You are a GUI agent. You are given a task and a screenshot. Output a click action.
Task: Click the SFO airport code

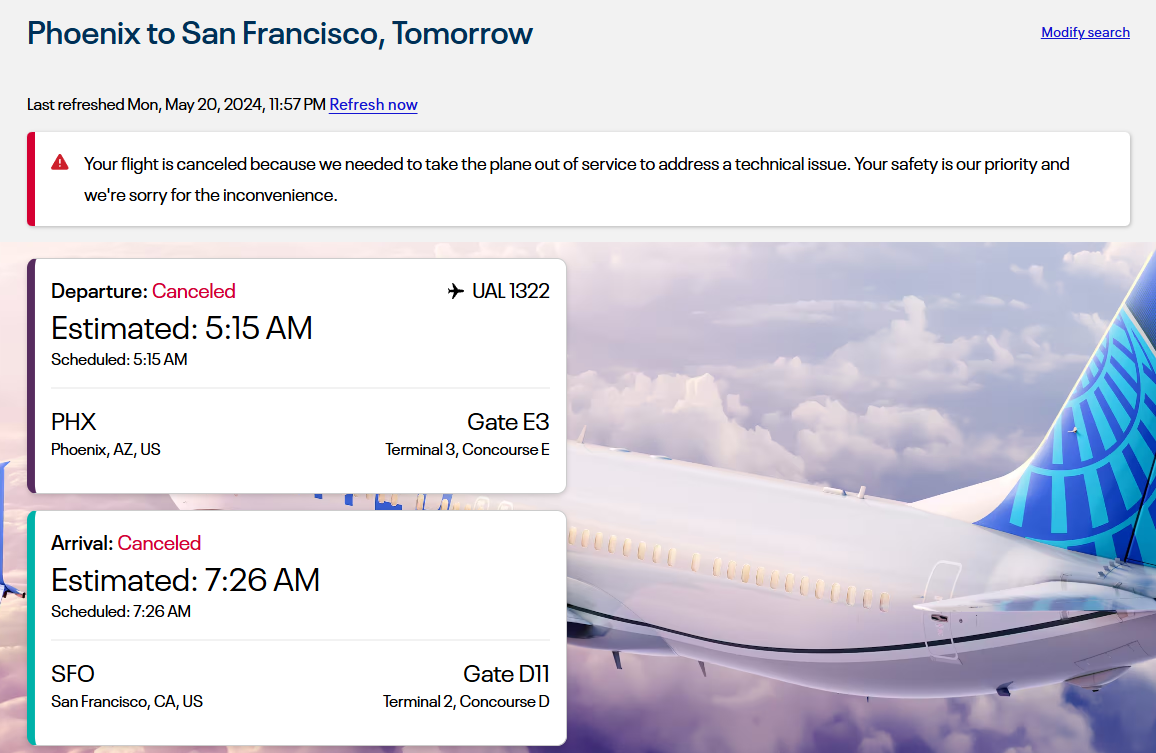pos(73,674)
